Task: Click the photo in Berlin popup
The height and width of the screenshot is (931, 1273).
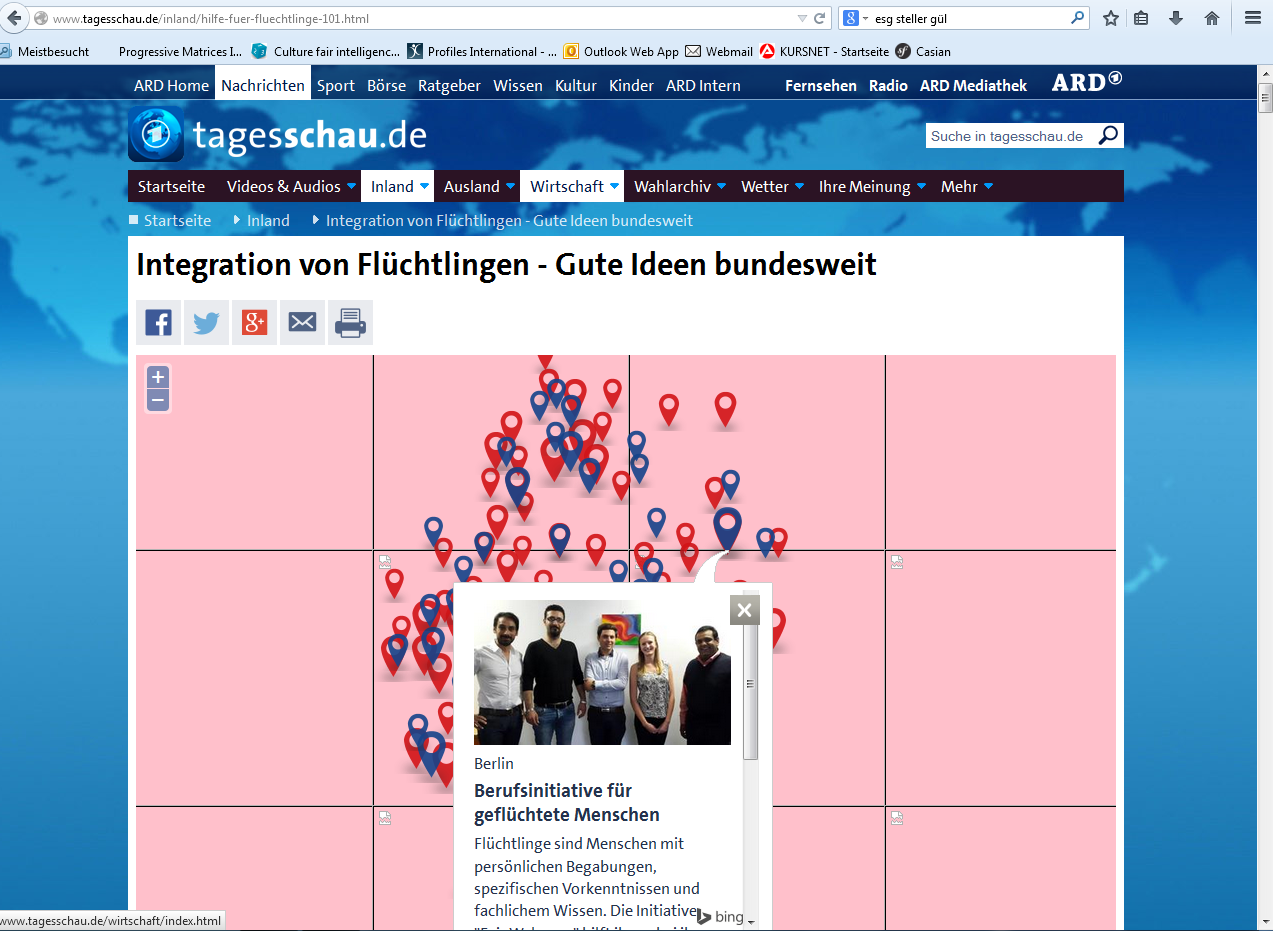Action: pos(602,672)
